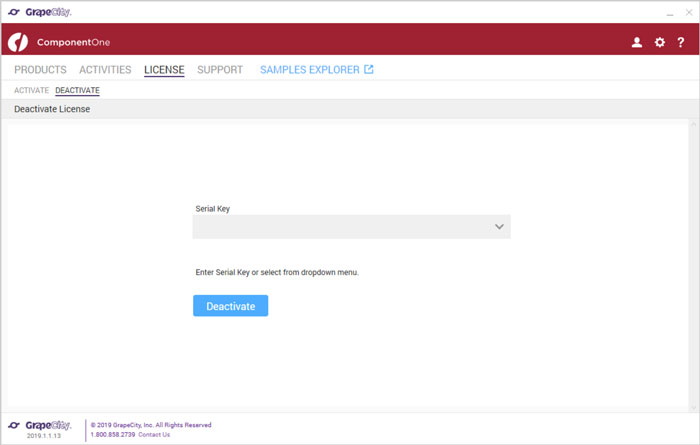Click the 'Serial Key' label
This screenshot has height=445, width=700.
point(212,208)
